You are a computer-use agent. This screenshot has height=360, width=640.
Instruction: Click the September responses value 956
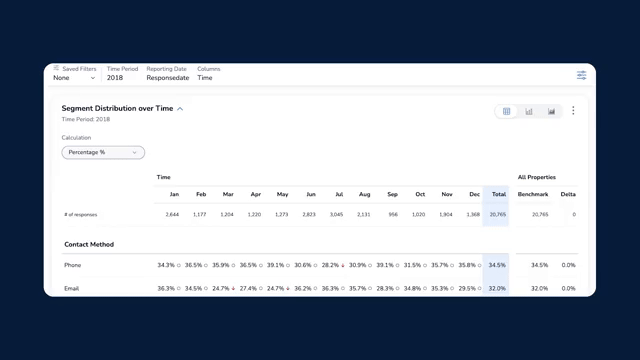coord(393,215)
